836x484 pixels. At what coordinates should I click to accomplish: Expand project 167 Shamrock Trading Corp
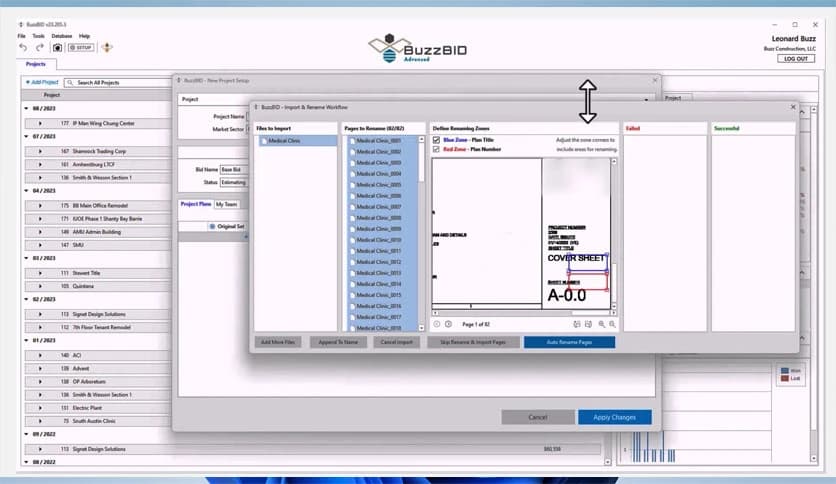click(40, 151)
